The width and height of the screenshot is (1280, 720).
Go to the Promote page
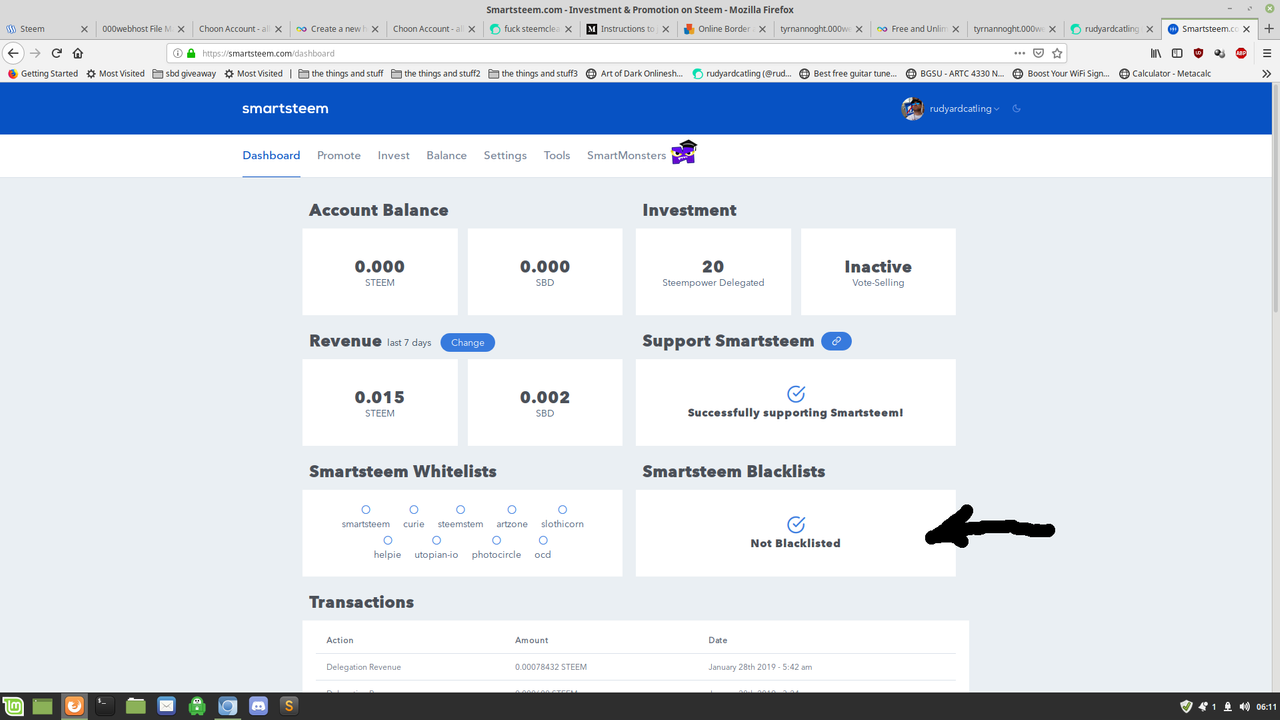(339, 155)
